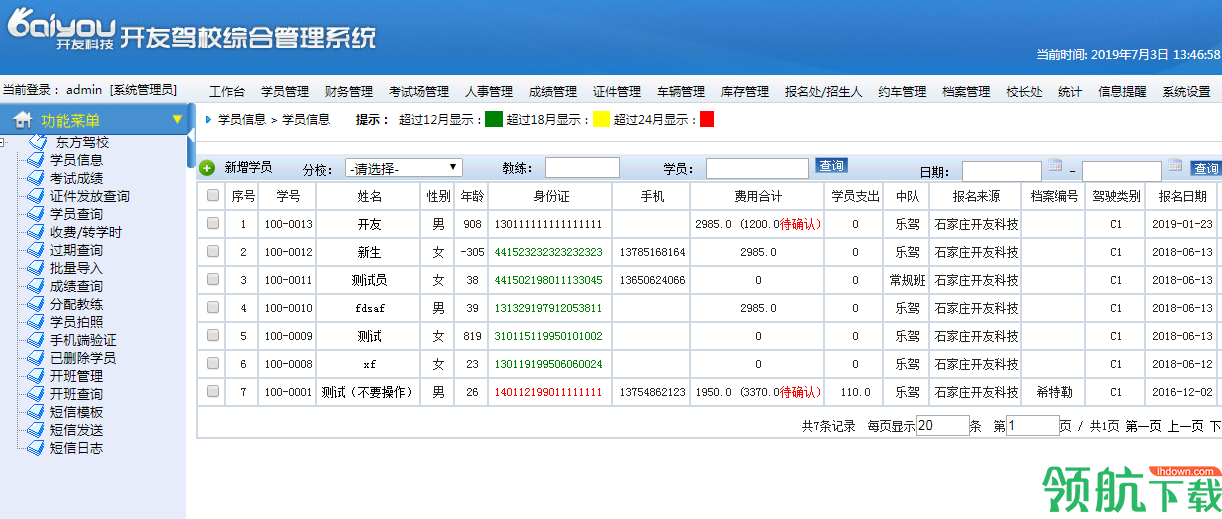Focus the 学员 search field
Image resolution: width=1222 pixels, height=519 pixels.
[x=757, y=168]
